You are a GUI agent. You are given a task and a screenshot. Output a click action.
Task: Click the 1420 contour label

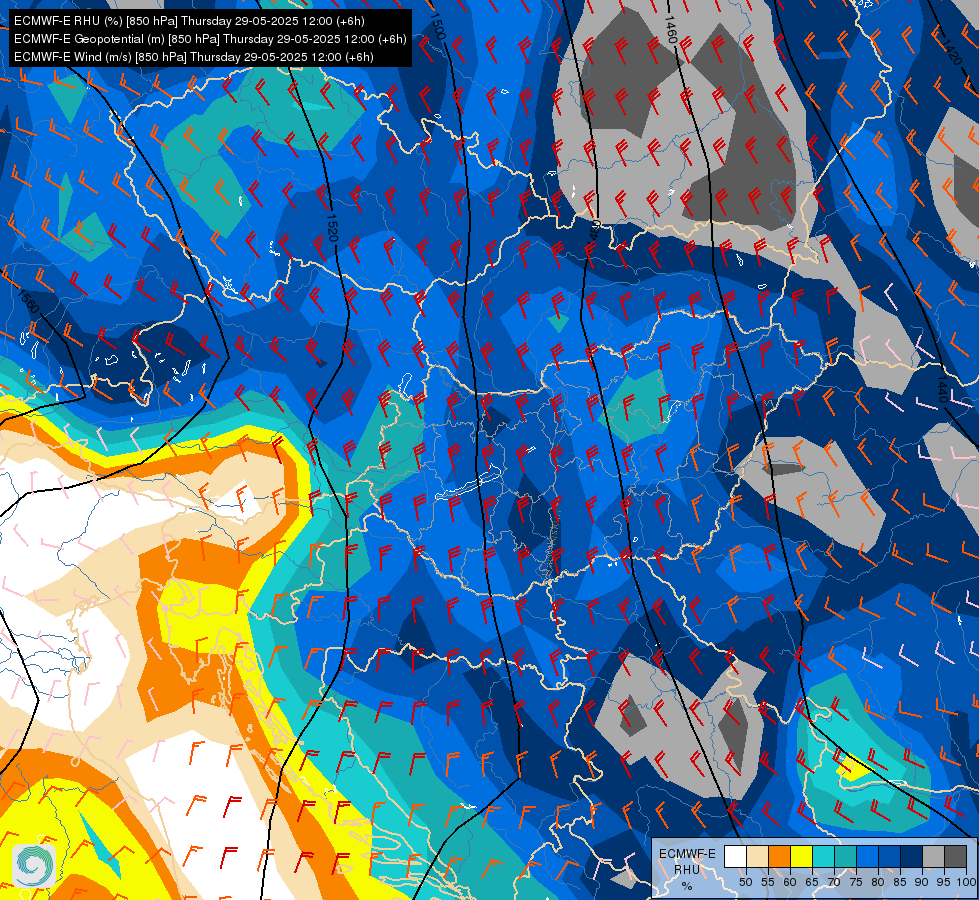pos(951,52)
